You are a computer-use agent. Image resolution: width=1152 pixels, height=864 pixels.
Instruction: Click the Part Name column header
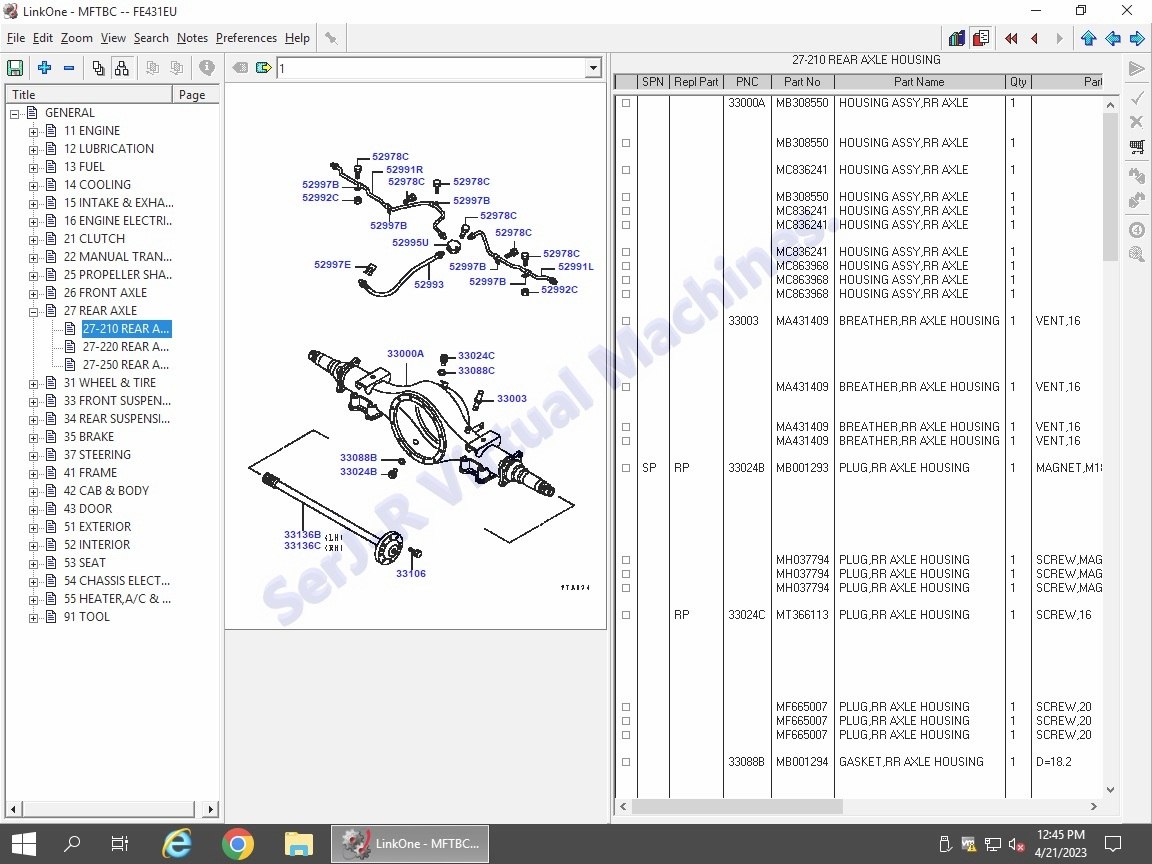tap(919, 82)
